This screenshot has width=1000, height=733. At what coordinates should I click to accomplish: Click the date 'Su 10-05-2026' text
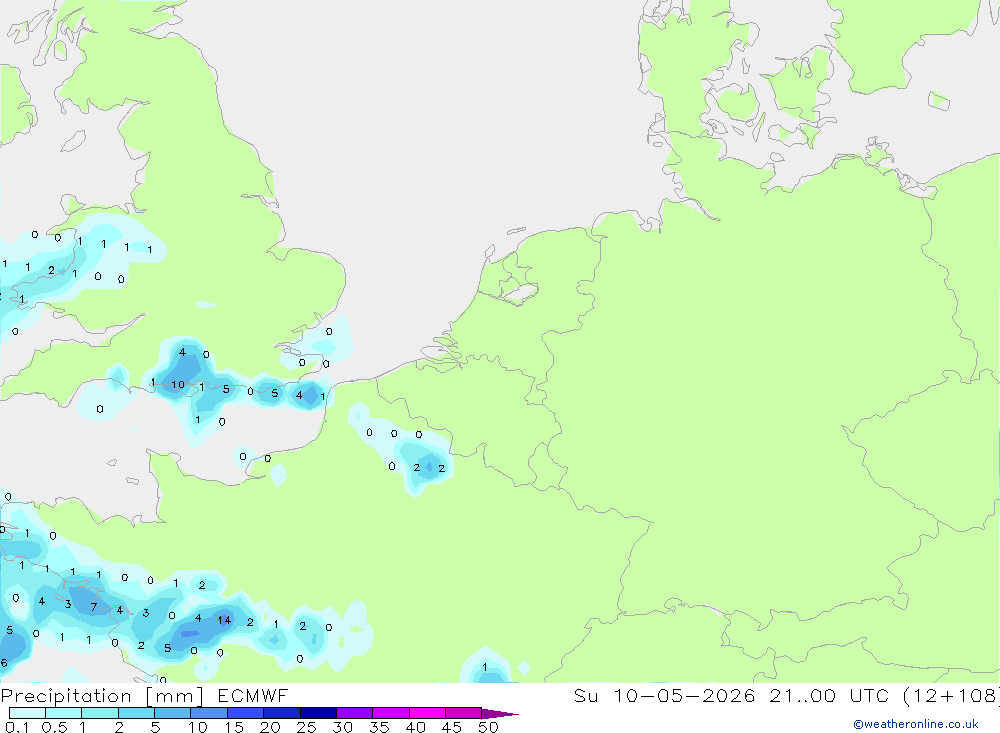[x=664, y=696]
